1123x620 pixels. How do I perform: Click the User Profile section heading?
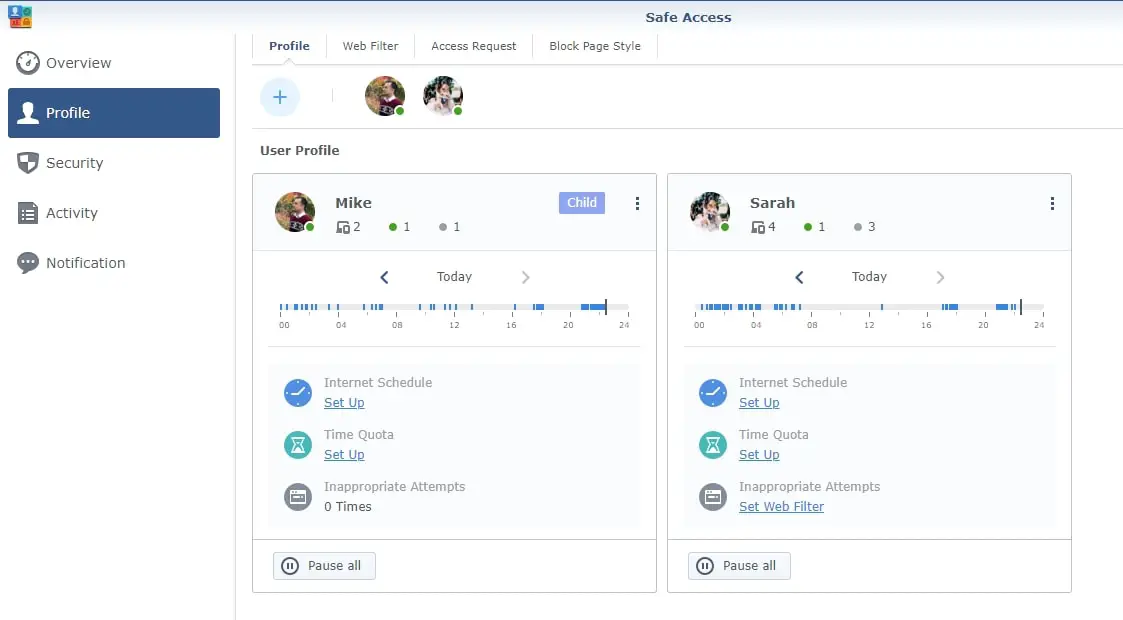[299, 150]
